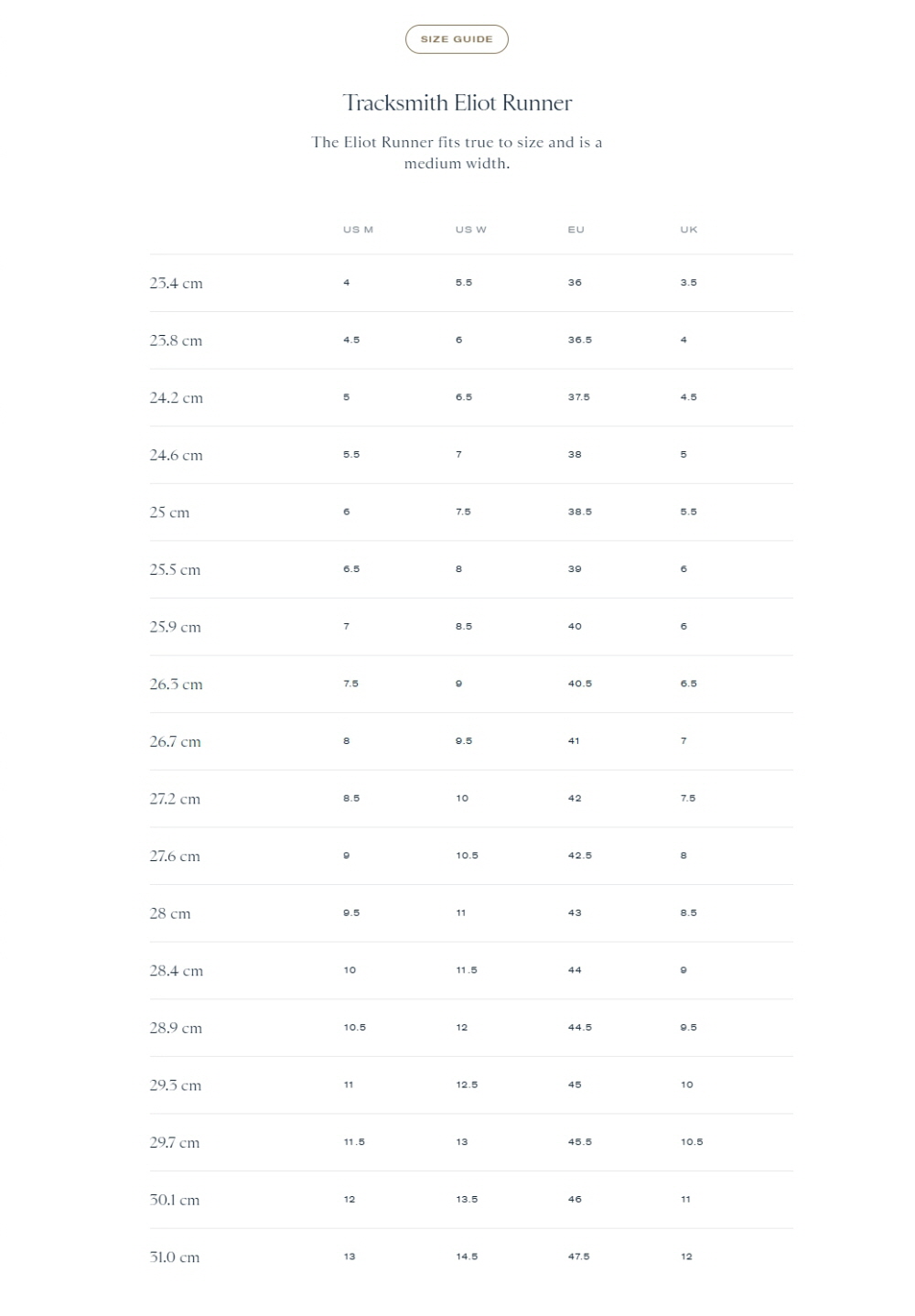Click the 28 cm row label

tap(170, 913)
